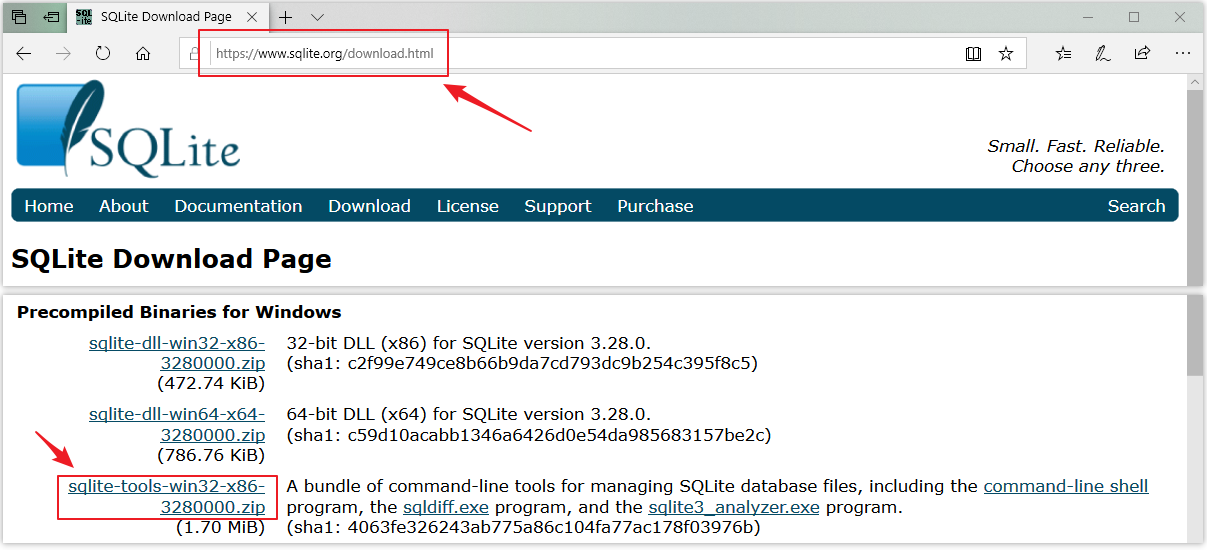The image size is (1207, 550).
Task: Download sqlite-tools-win32-x86-3280000.zip
Action: [x=167, y=496]
